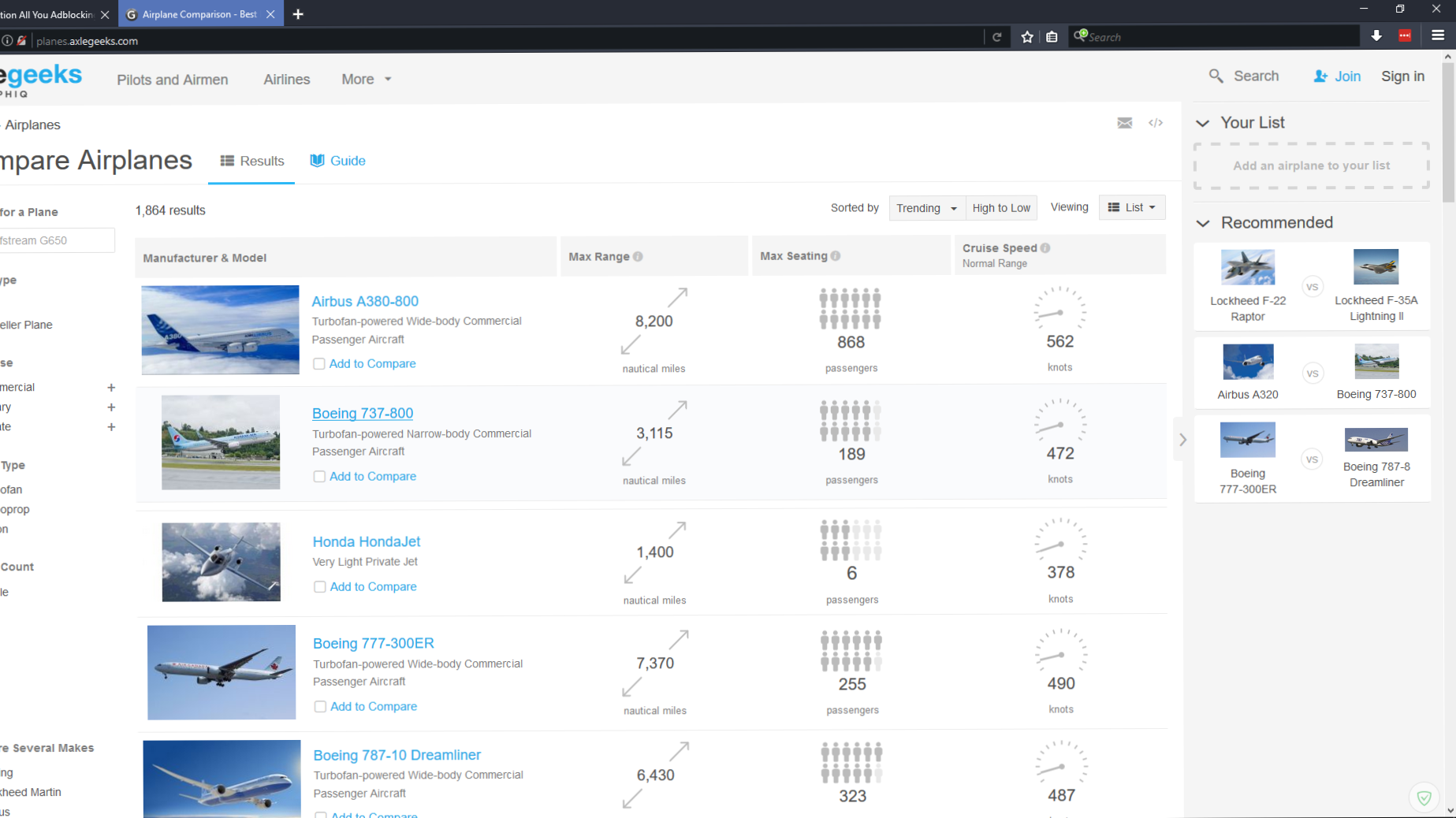Open the Boeing 787-10 Dreamliner link
1456x818 pixels.
coord(397,756)
